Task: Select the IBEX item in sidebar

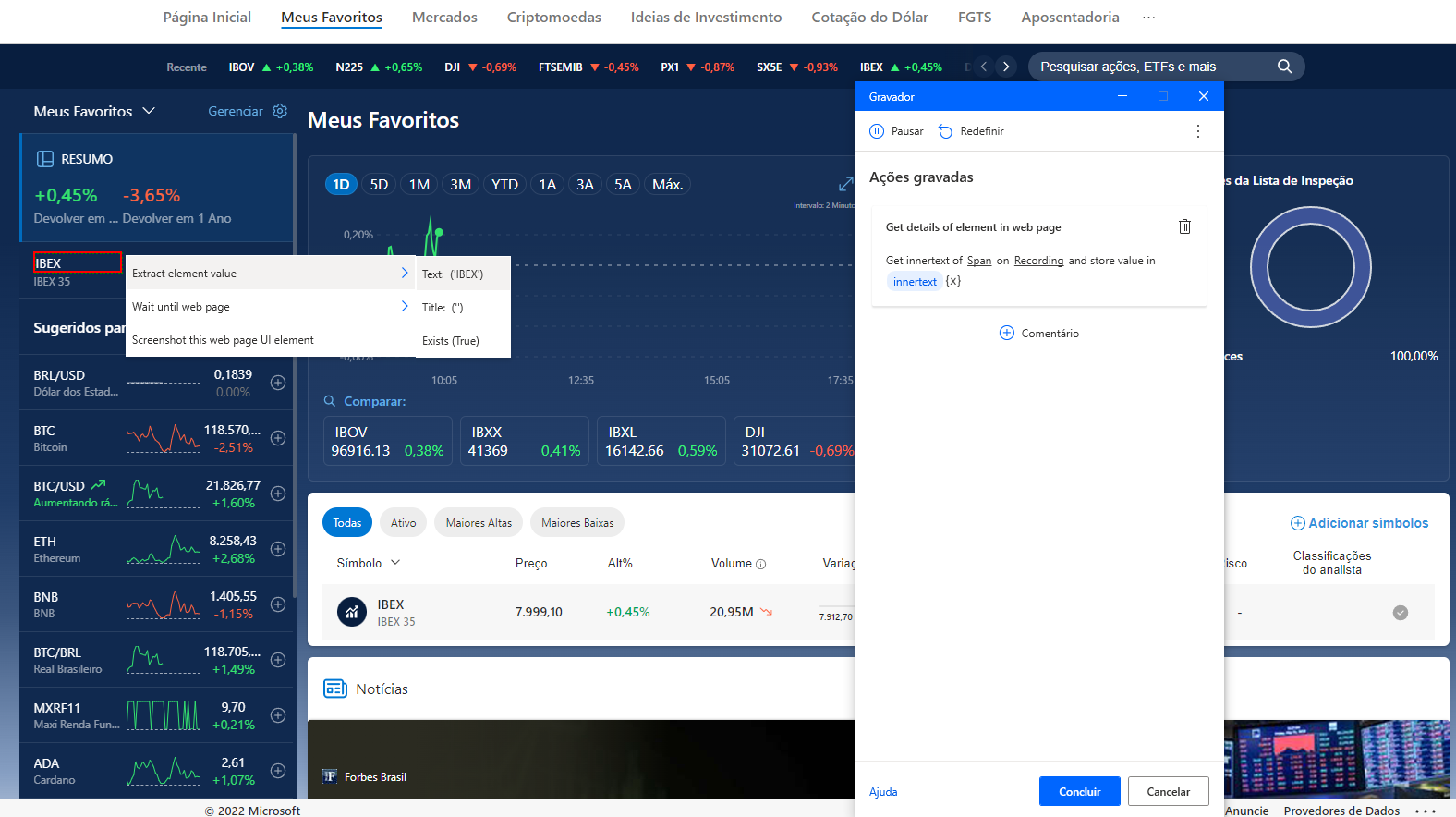Action: tap(78, 262)
